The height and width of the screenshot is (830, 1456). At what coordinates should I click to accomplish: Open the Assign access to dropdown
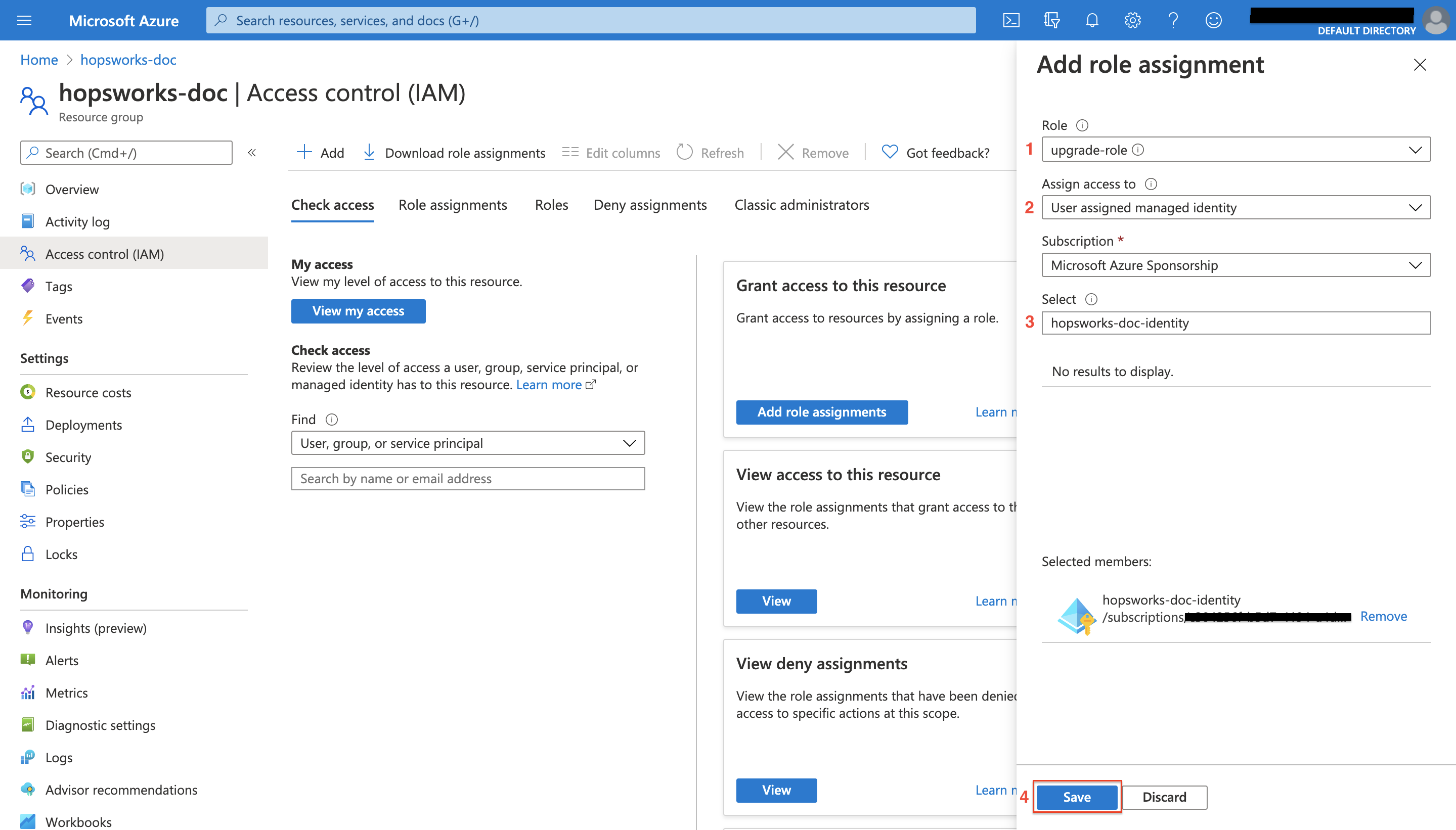point(1236,207)
